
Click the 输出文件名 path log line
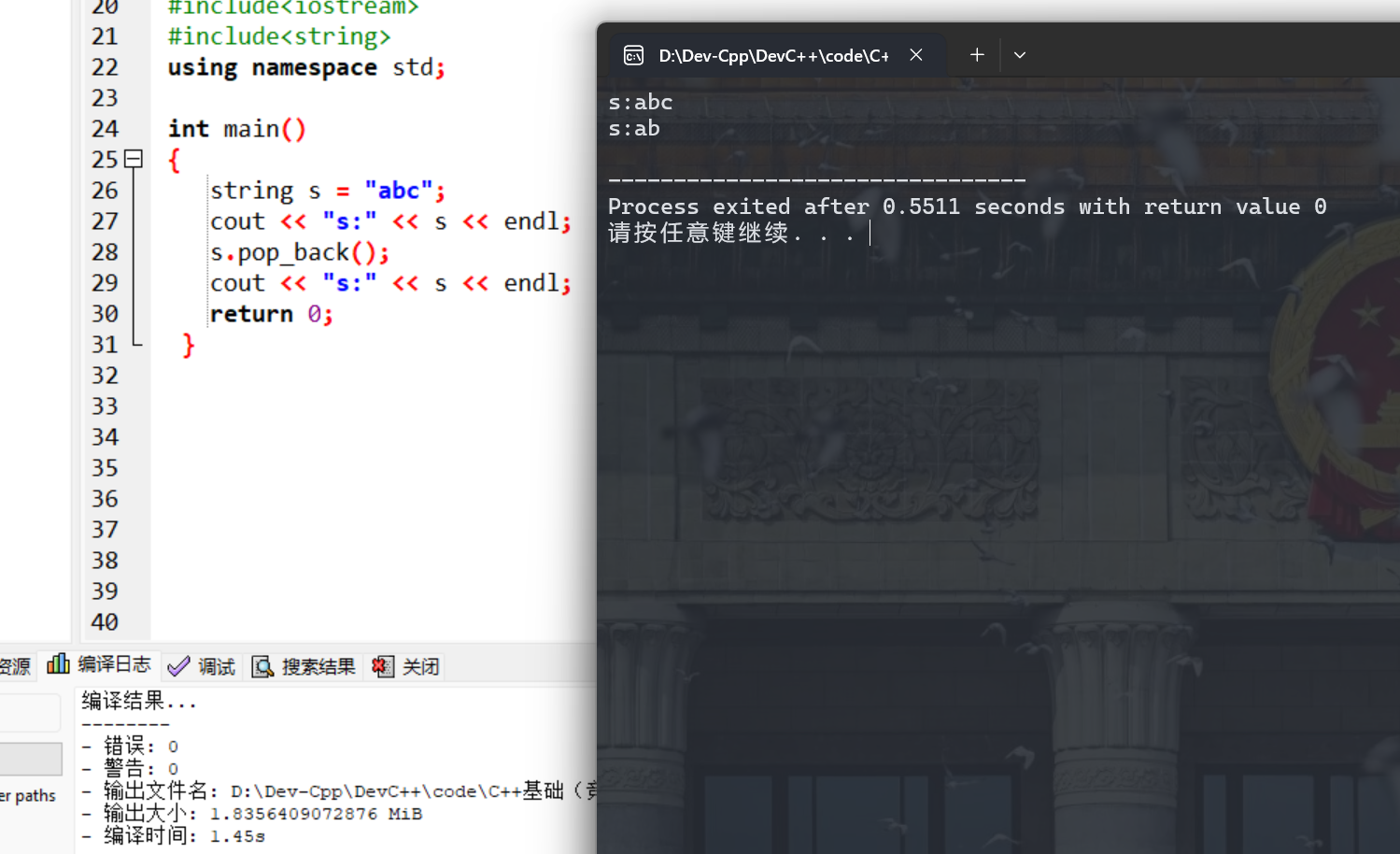click(338, 790)
